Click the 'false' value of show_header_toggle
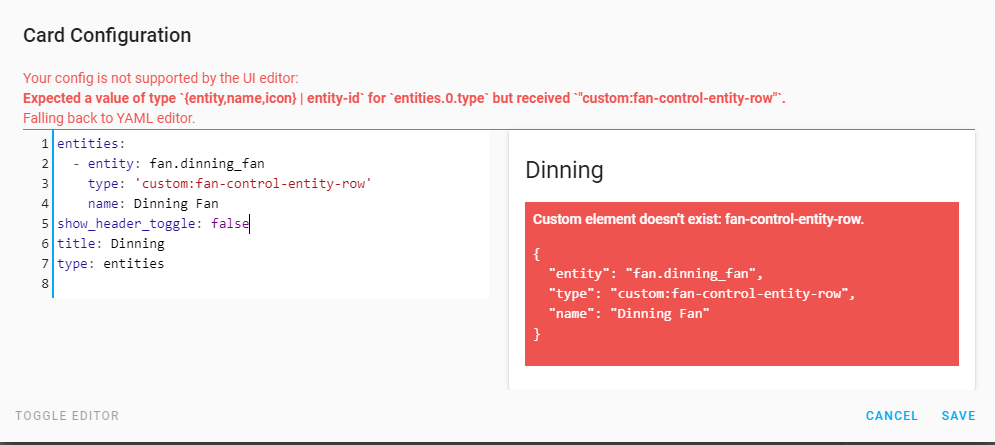 pos(229,224)
